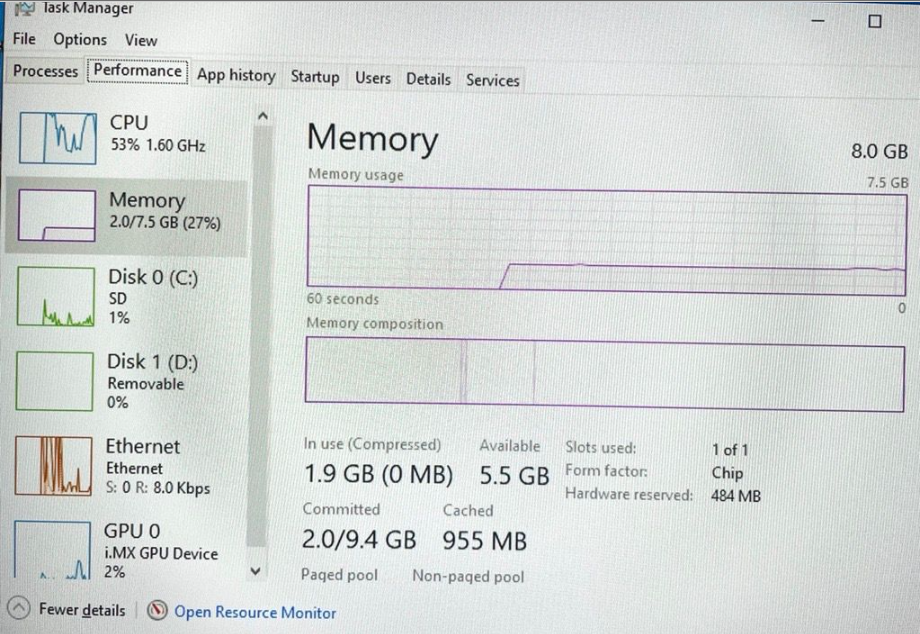This screenshot has height=634, width=920.
Task: Click the sidebar scroll-up arrow
Action: pos(262,115)
